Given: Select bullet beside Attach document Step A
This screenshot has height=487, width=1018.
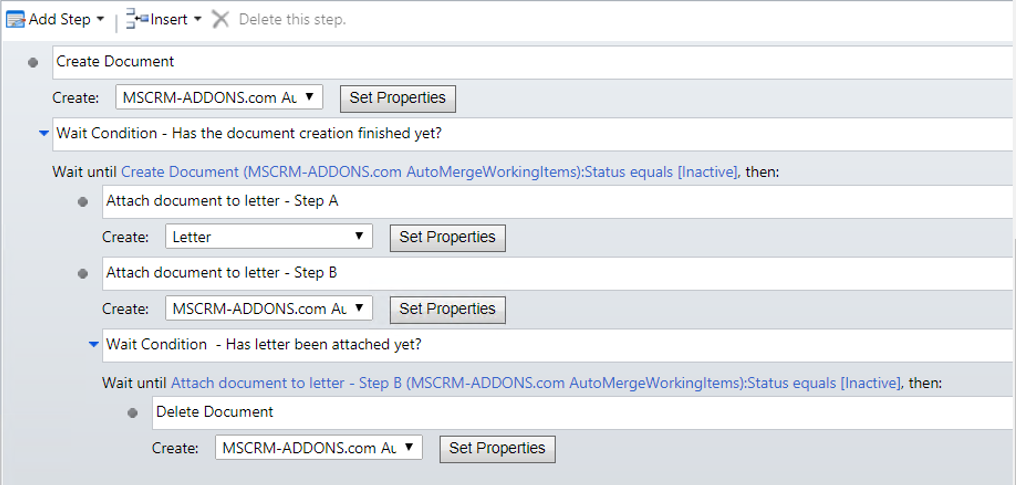Looking at the screenshot, I should (82, 202).
